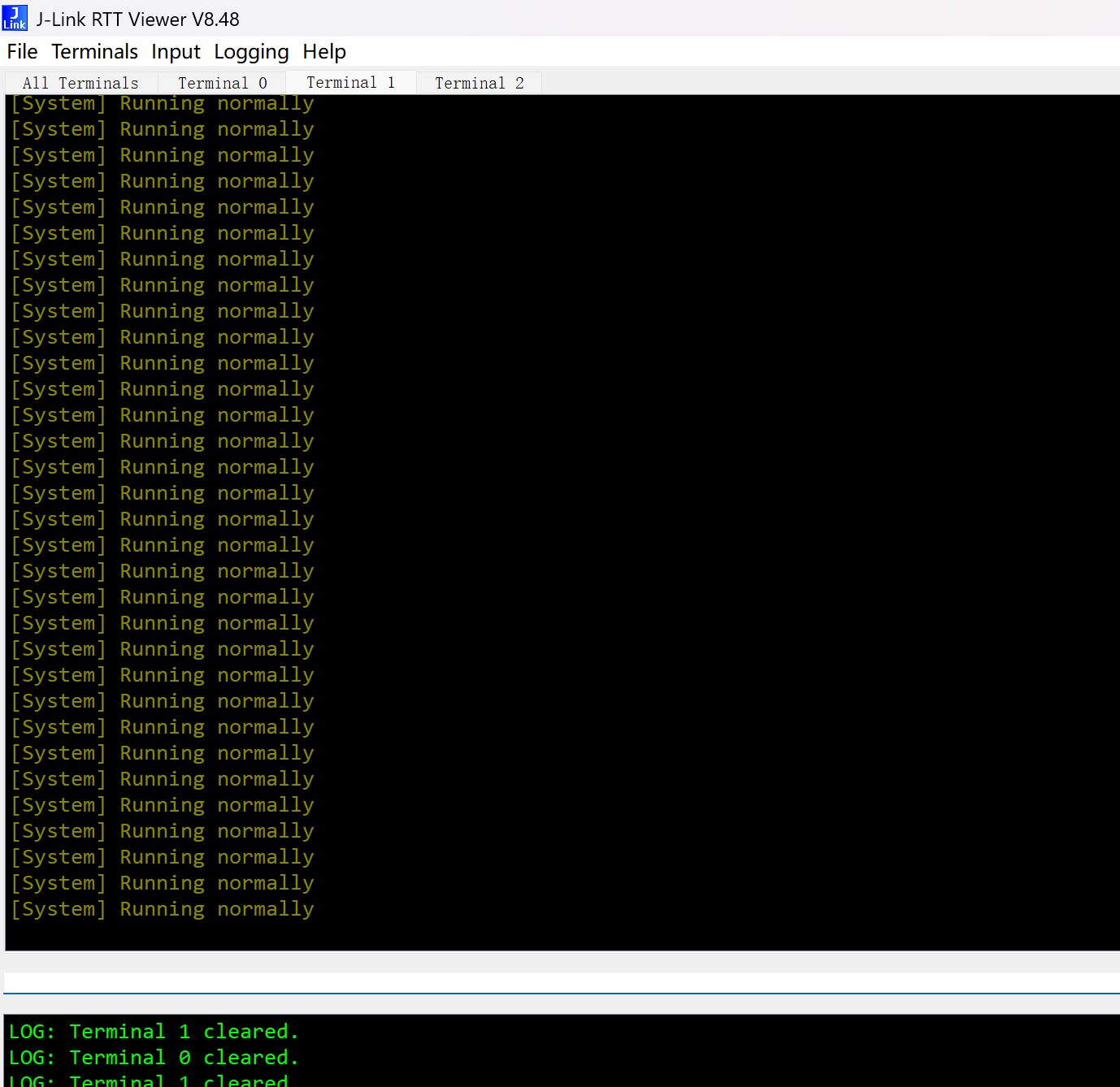Open the Logging menu

251,51
